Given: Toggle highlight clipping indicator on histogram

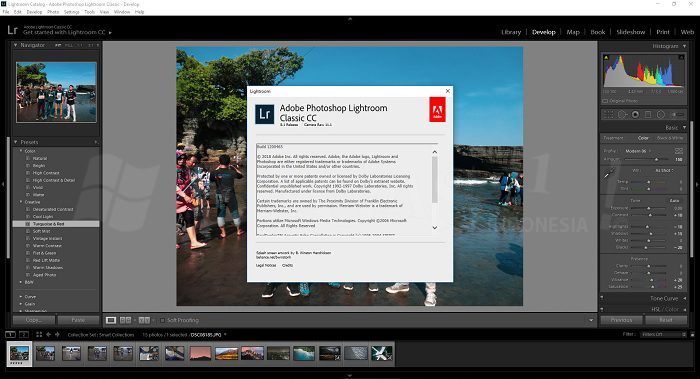Looking at the screenshot, I should [x=681, y=57].
